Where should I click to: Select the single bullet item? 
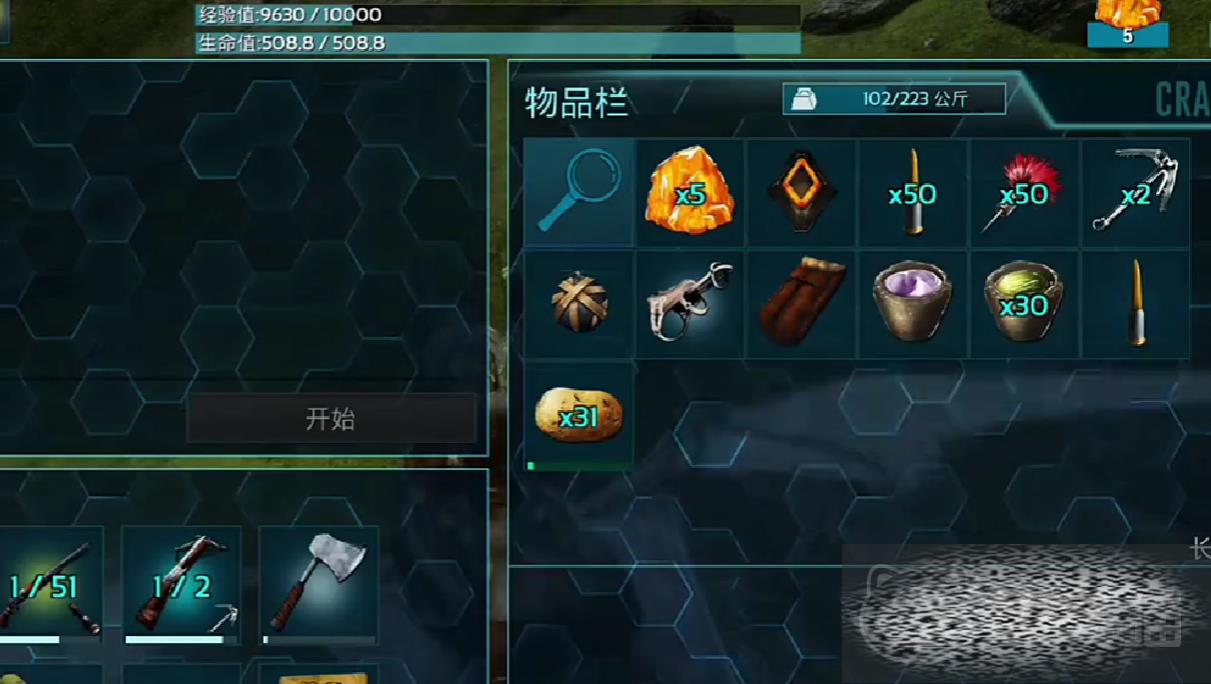(x=1135, y=304)
